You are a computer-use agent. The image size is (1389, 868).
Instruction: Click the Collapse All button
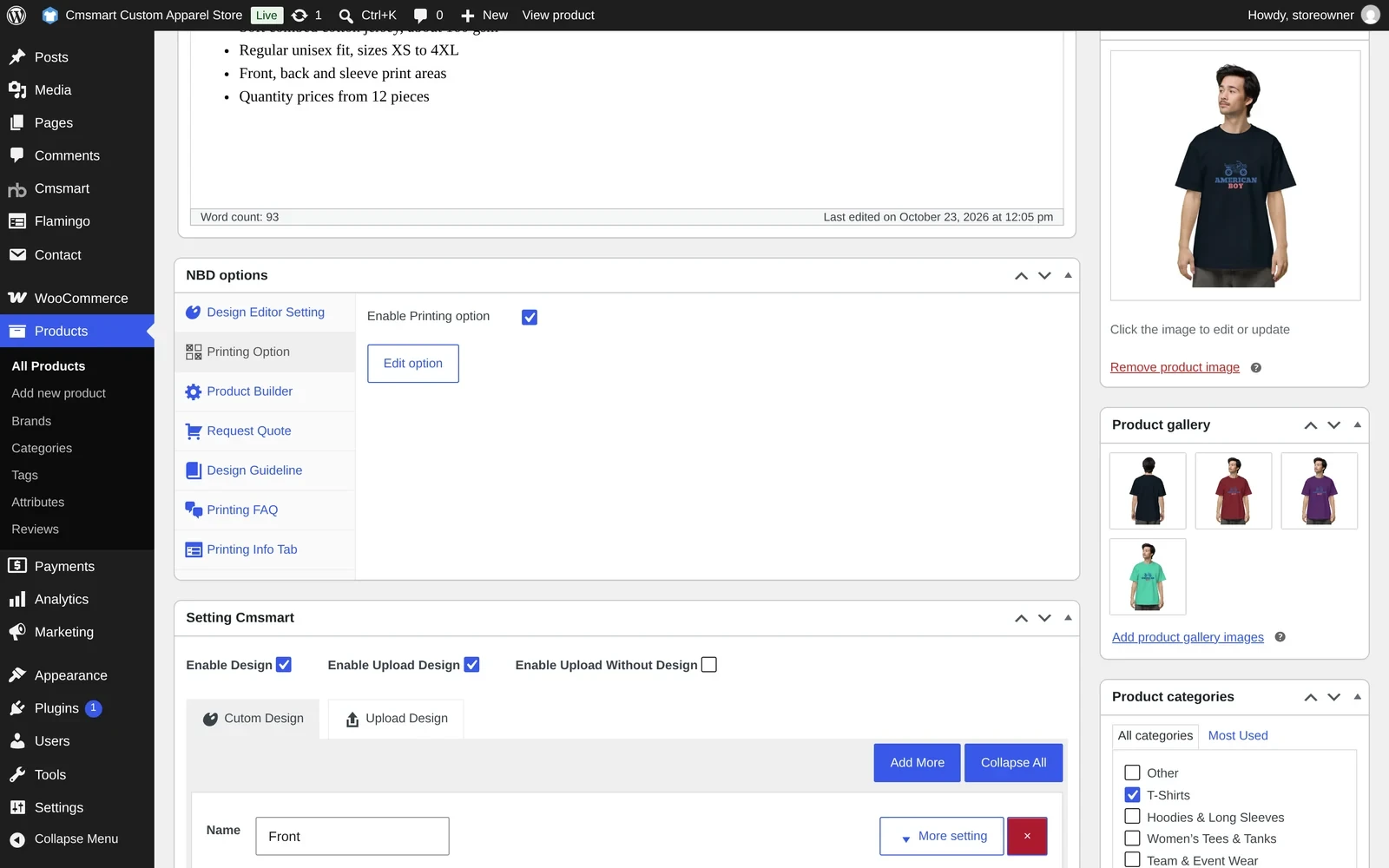point(1013,763)
